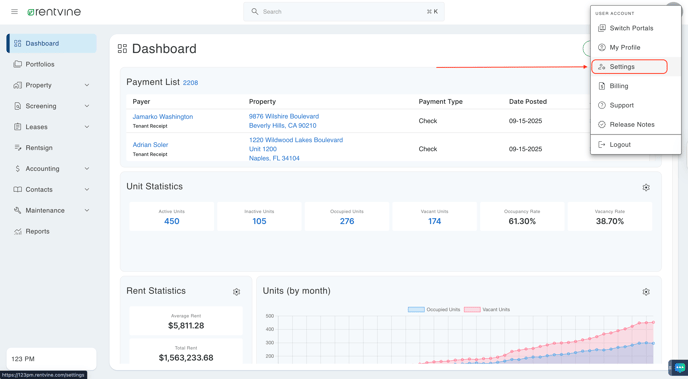Toggle Occupied Units legend swatch
Screen dimensions: 688x379
tap(416, 309)
